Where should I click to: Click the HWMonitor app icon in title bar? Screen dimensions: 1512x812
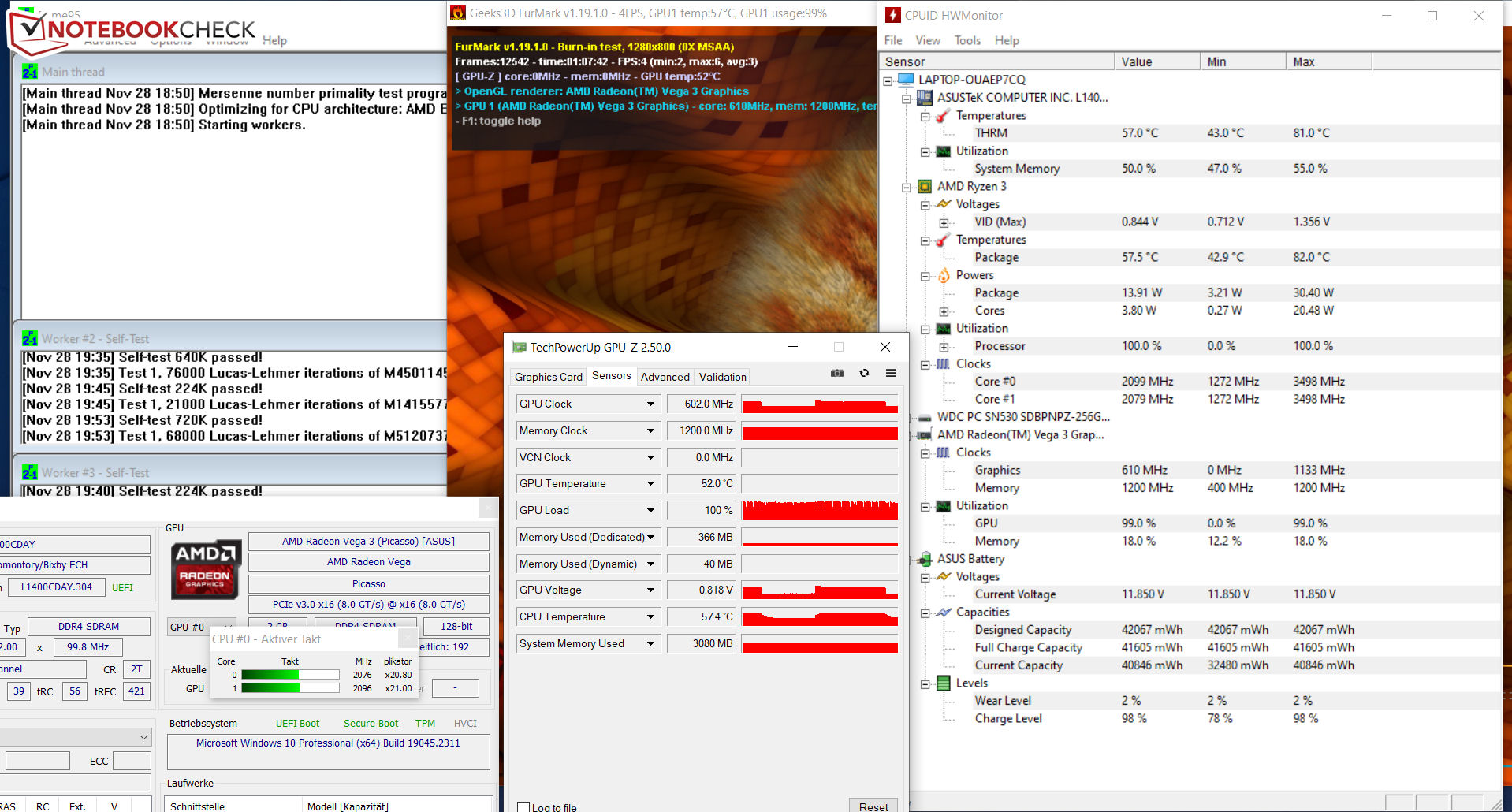point(893,15)
